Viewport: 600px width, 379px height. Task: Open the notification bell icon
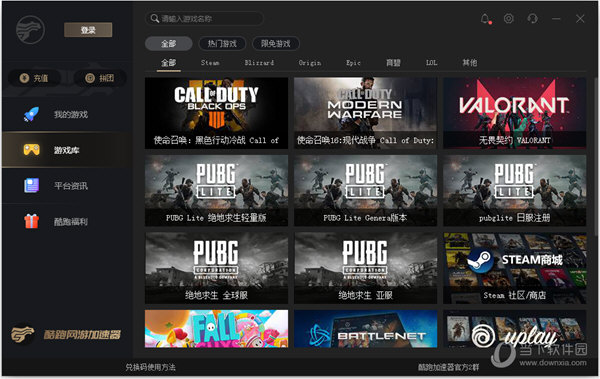(485, 18)
